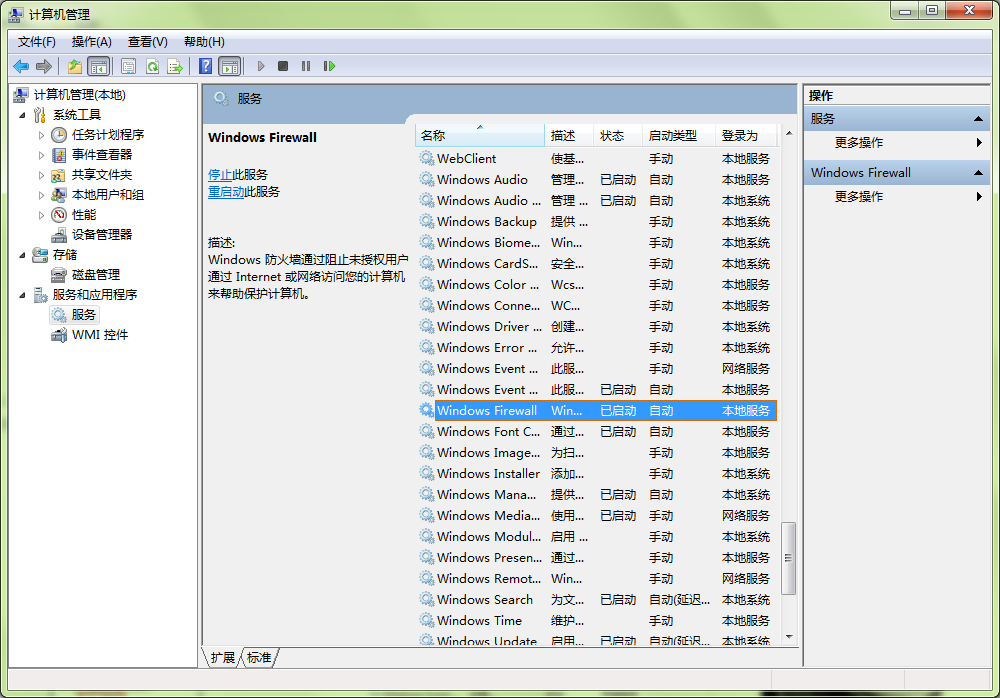The width and height of the screenshot is (1000, 698).
Task: Open the 帮助(H) menu
Action: (204, 42)
